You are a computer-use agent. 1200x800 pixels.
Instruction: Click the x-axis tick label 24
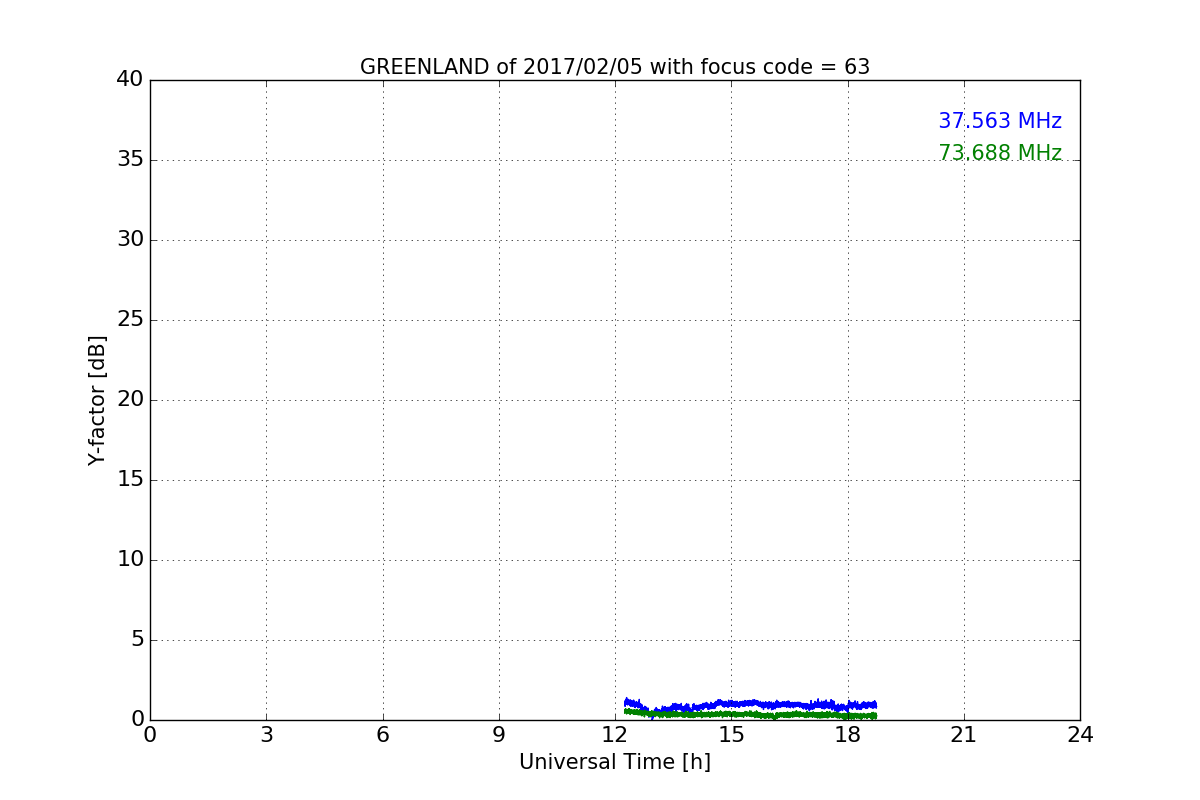point(1080,735)
